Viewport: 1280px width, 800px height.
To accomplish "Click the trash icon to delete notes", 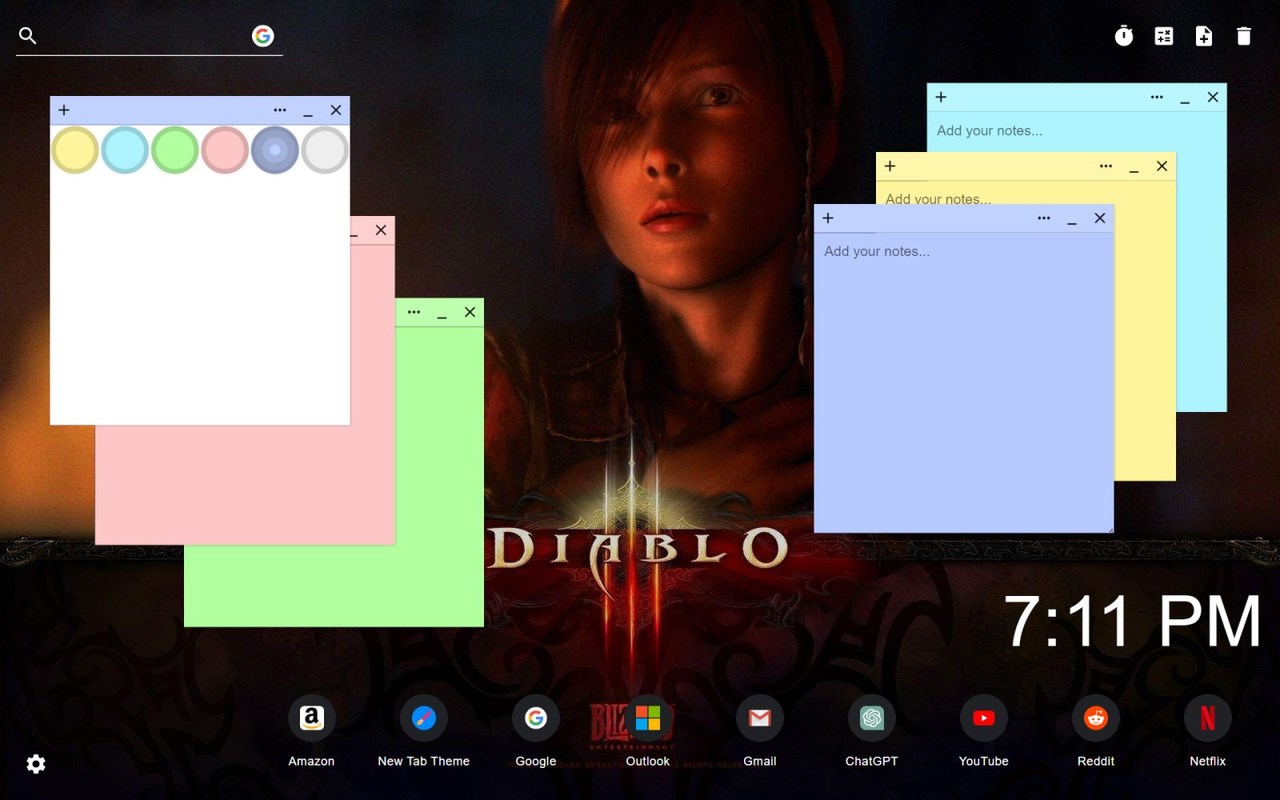I will tap(1244, 36).
